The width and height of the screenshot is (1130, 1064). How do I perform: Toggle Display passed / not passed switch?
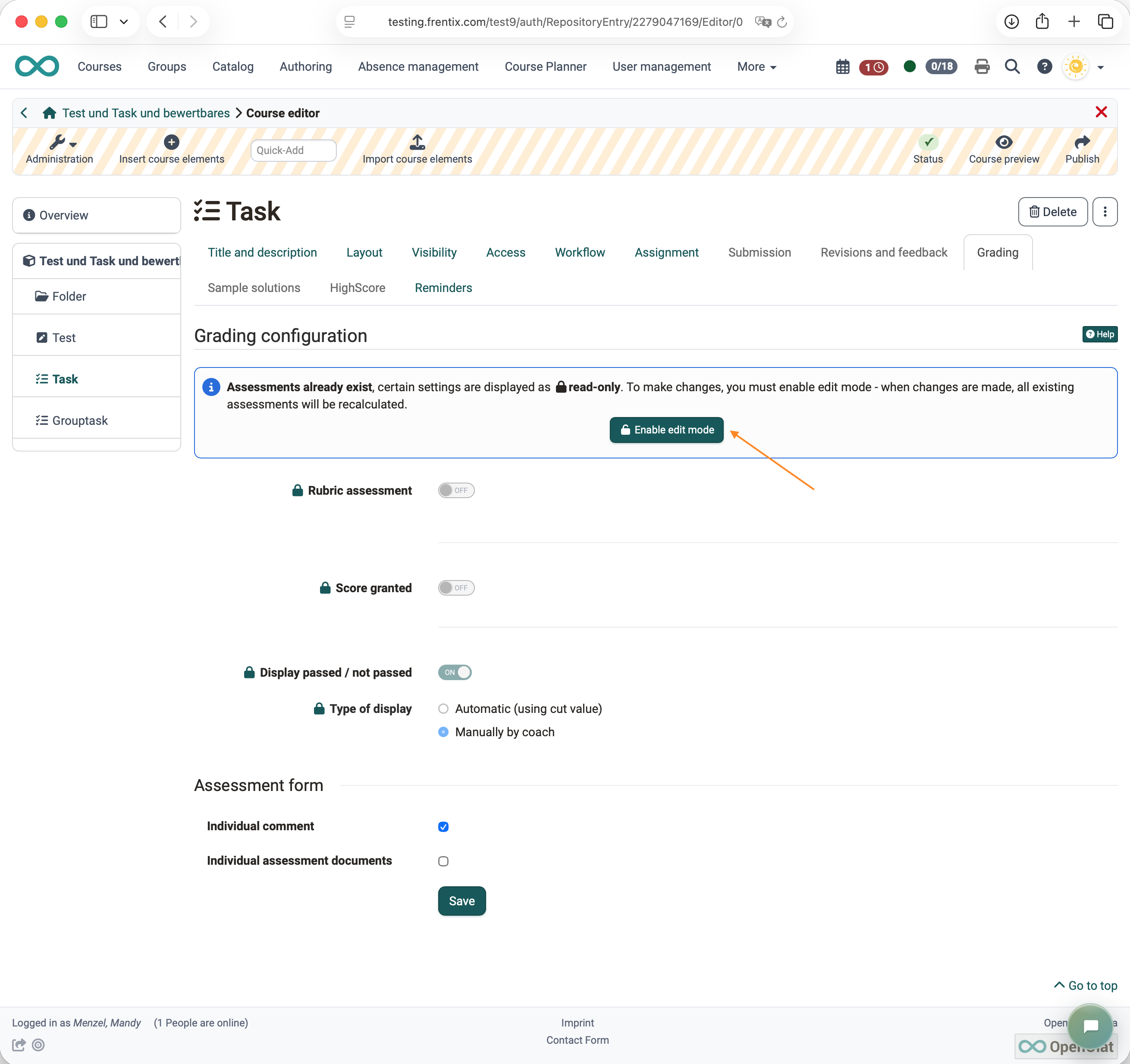pos(455,672)
